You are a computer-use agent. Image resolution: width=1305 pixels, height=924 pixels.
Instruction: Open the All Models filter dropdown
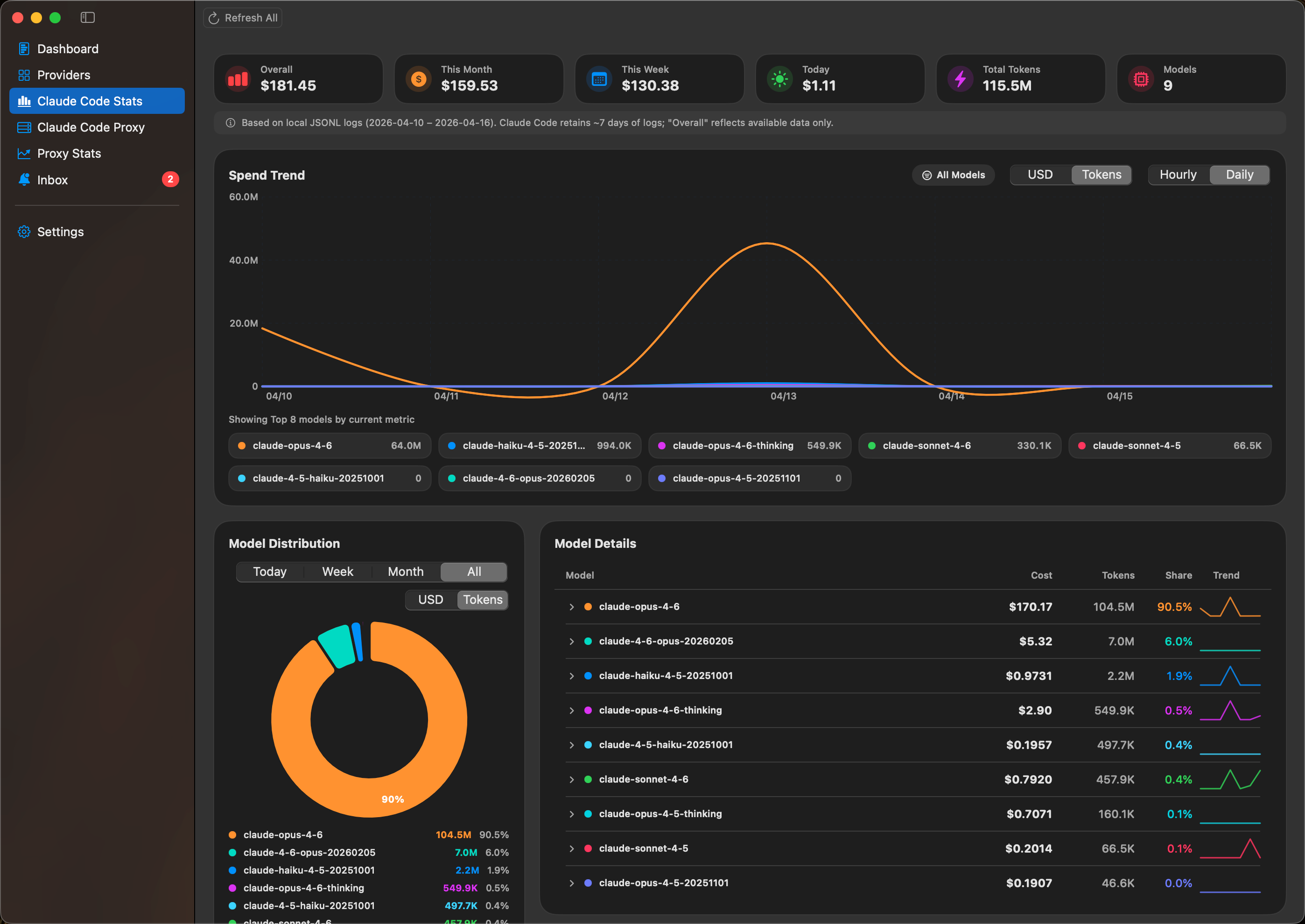pos(953,175)
